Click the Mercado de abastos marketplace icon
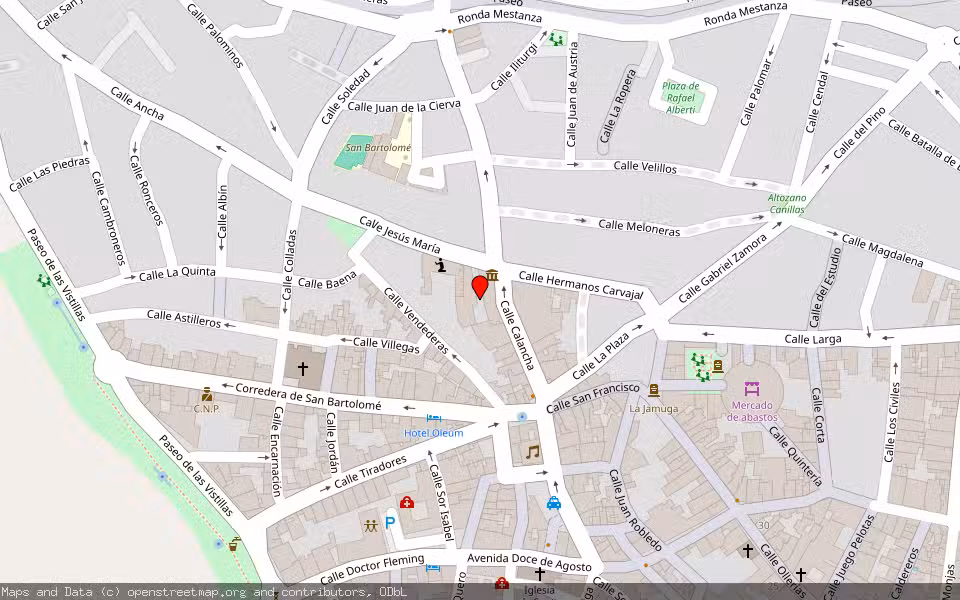This screenshot has width=960, height=600. tap(752, 388)
